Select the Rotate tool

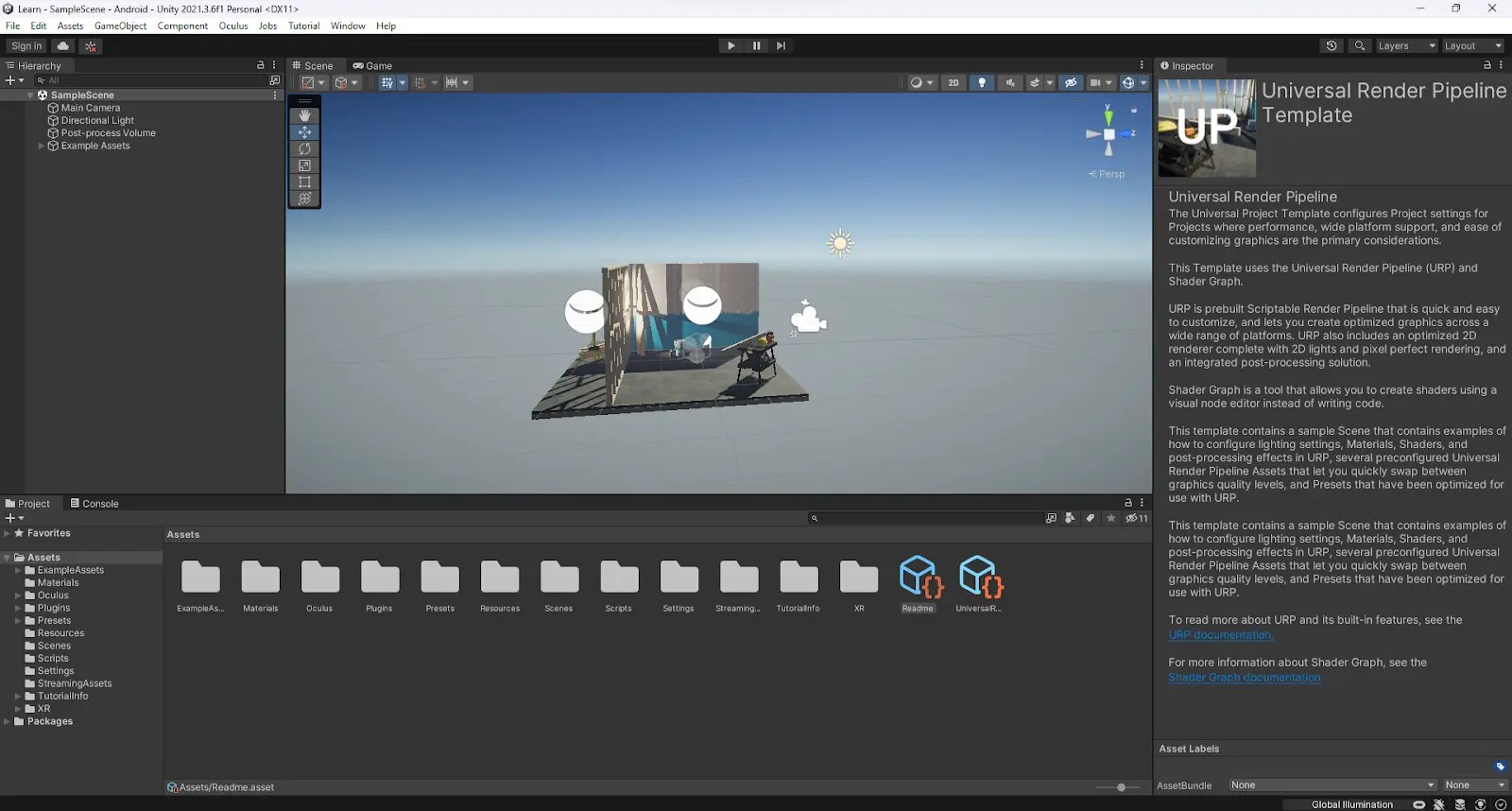(x=304, y=148)
